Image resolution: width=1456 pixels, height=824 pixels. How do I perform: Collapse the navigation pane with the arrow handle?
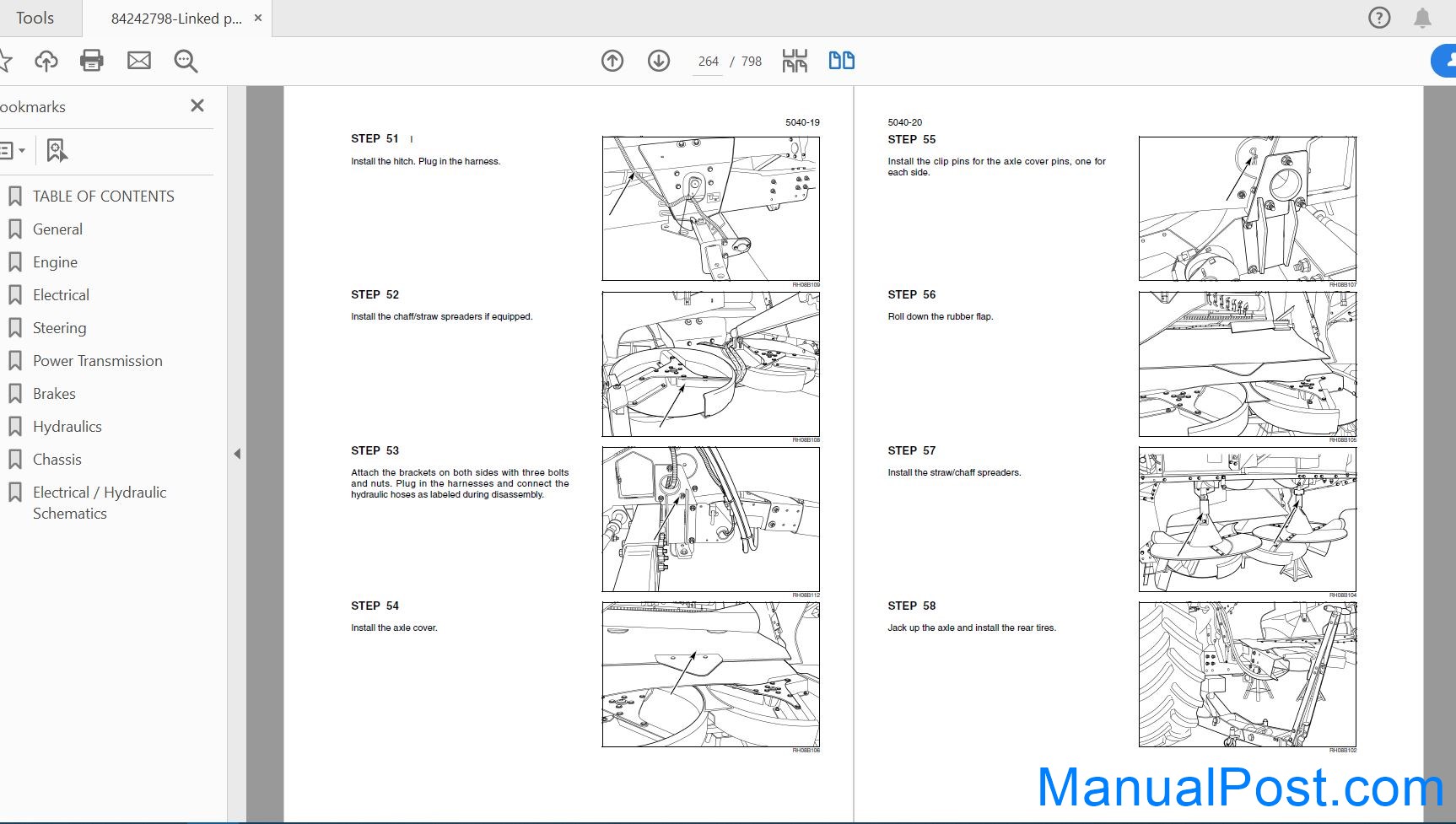237,454
